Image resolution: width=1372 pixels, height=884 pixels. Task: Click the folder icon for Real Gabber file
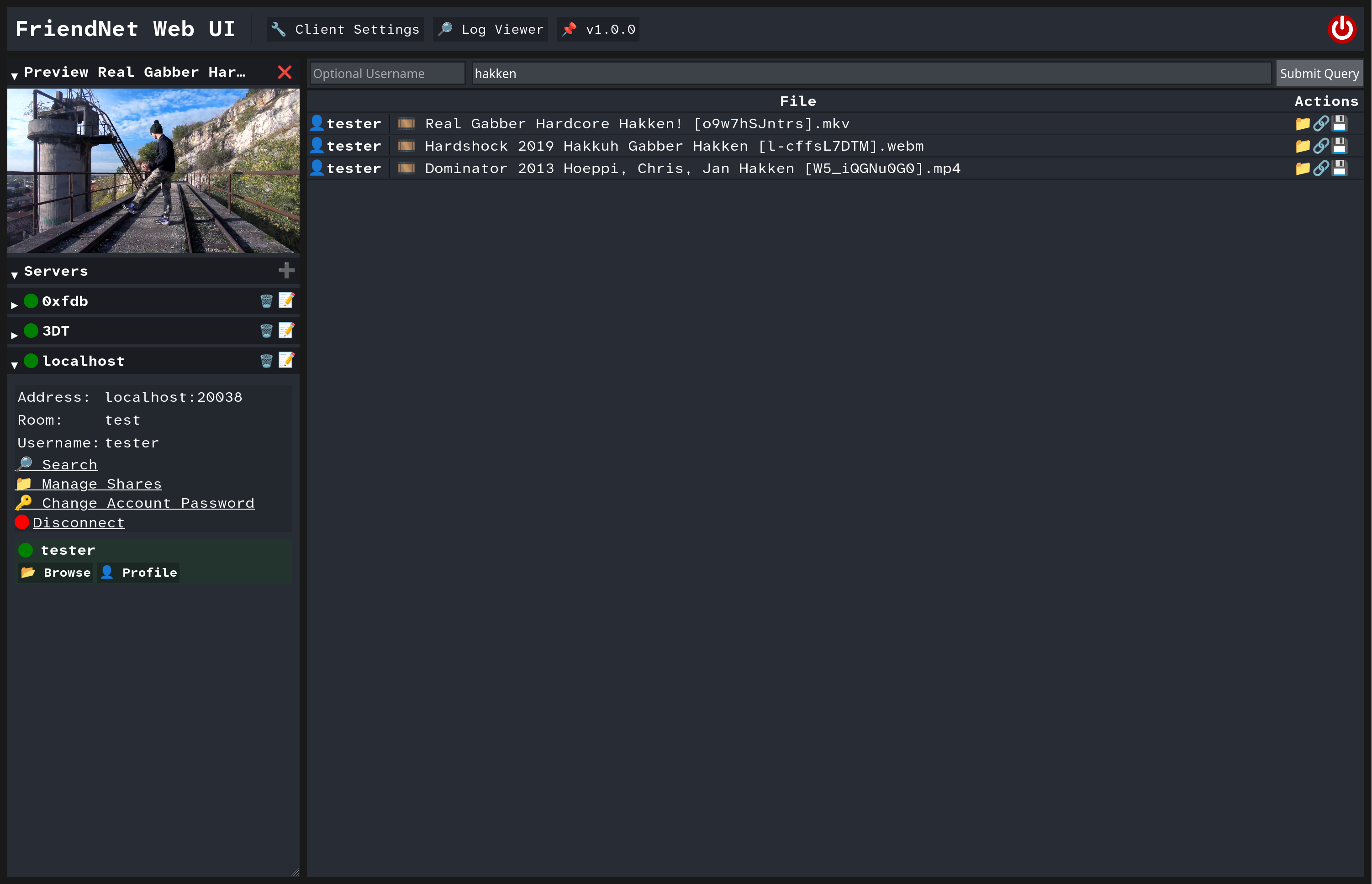1302,123
